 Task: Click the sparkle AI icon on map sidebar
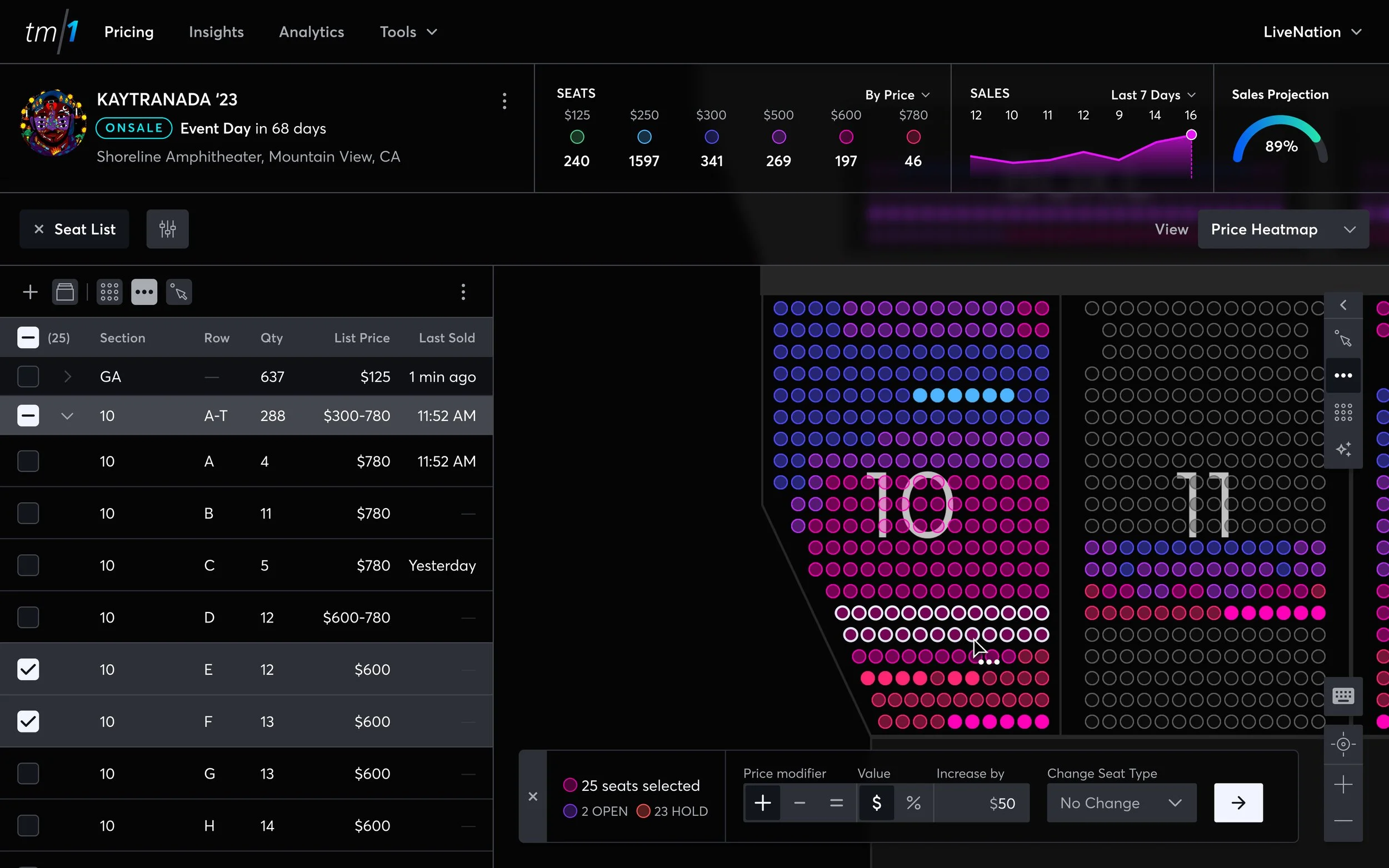[x=1343, y=449]
